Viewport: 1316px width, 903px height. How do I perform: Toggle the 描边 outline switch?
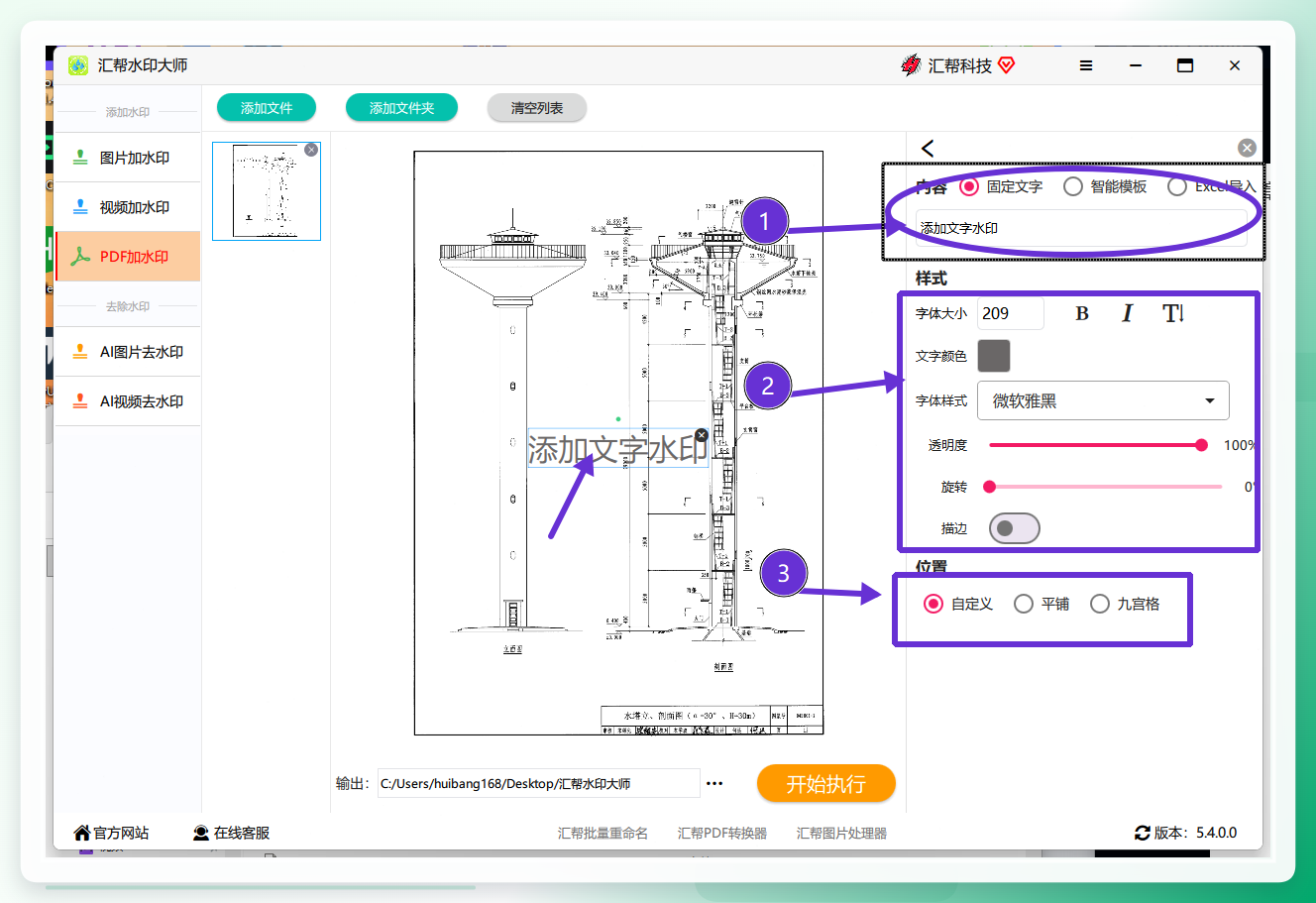(1015, 528)
